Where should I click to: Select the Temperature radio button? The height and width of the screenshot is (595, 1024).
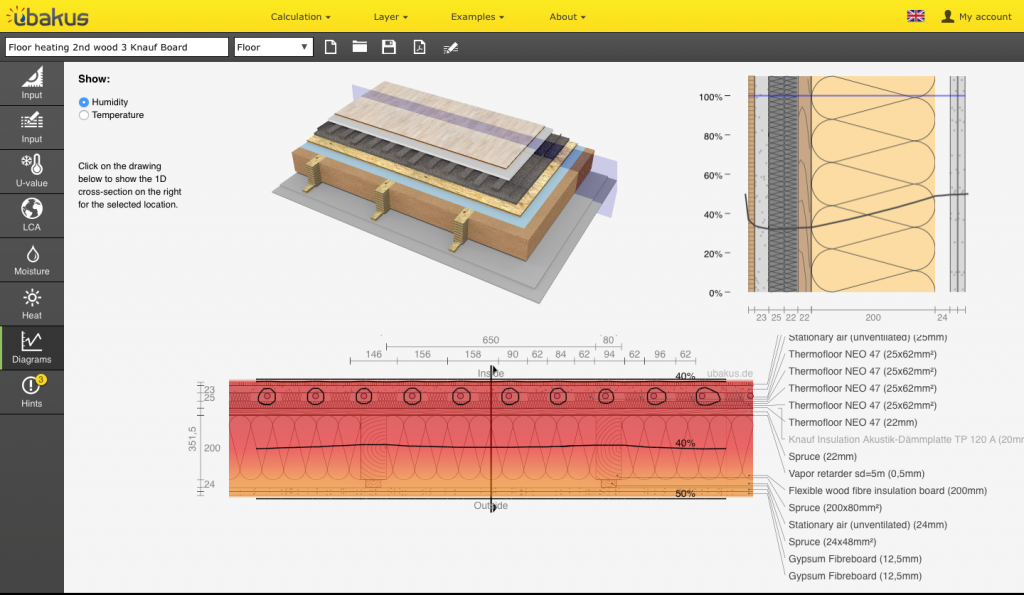pyautogui.click(x=84, y=115)
